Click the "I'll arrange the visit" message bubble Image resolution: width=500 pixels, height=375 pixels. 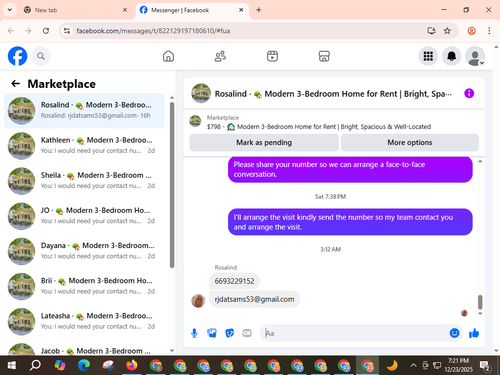(350, 222)
